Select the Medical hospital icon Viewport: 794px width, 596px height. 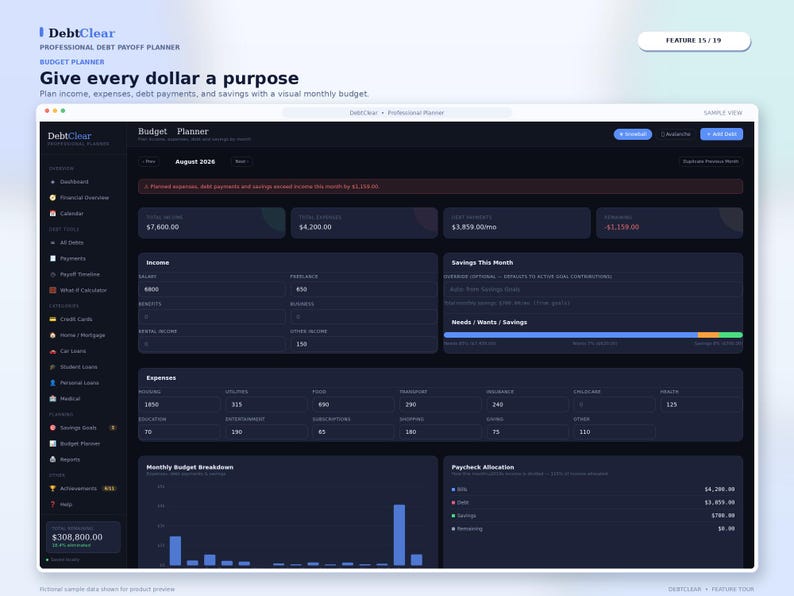[53, 399]
